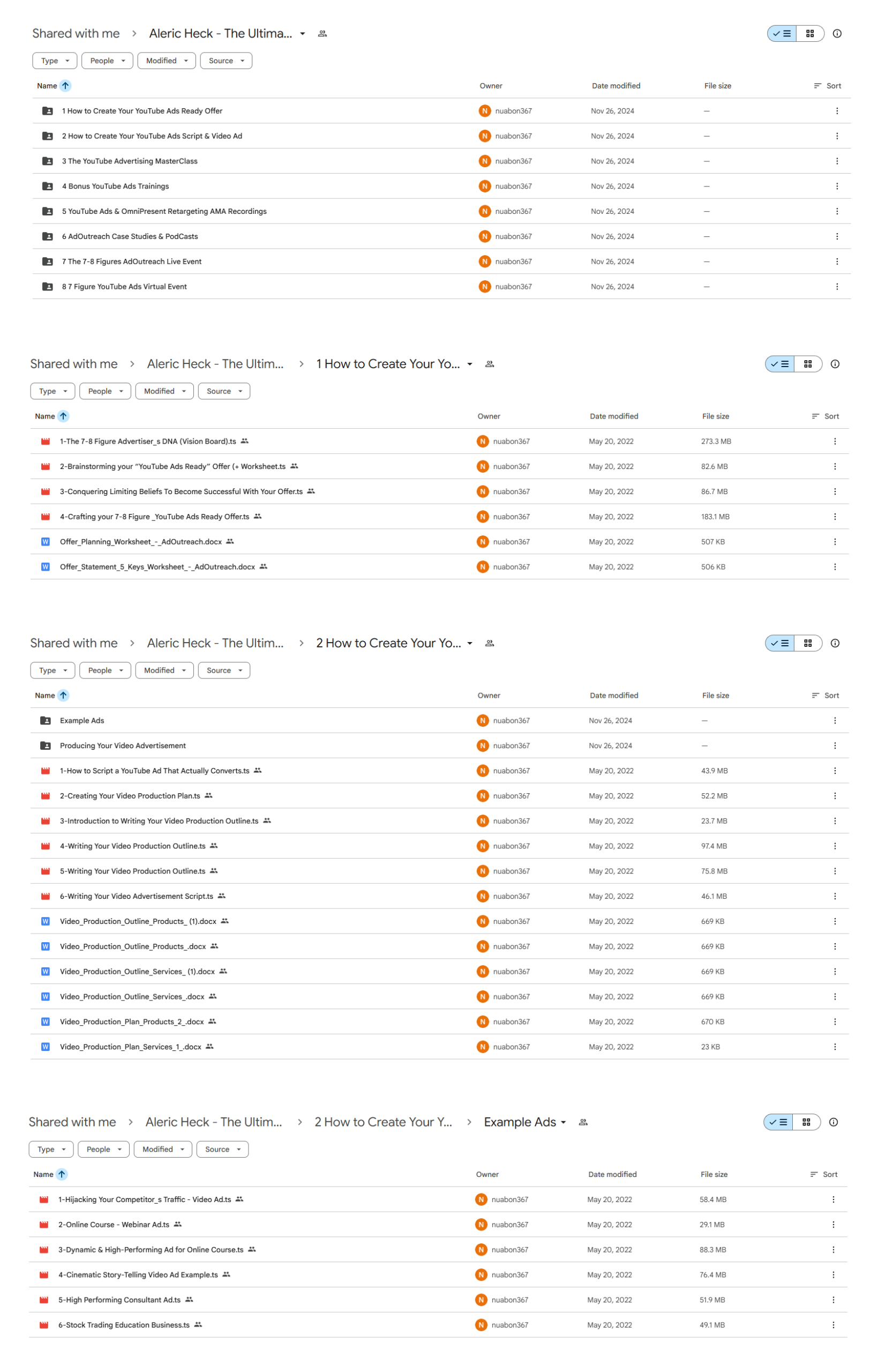The image size is (878, 1372).
Task: Click the shared-people icon next to 'Example Ads' breadcrumb title
Action: (583, 1122)
